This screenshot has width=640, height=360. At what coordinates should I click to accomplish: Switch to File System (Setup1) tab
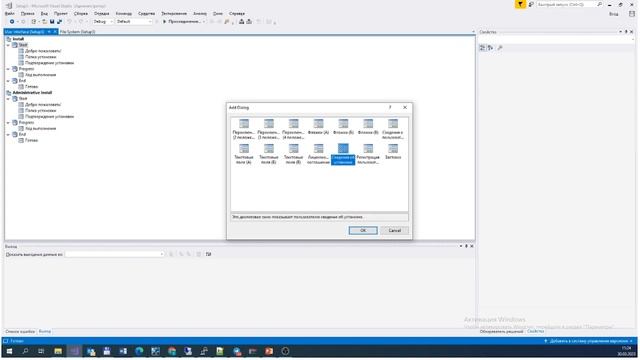(x=78, y=32)
